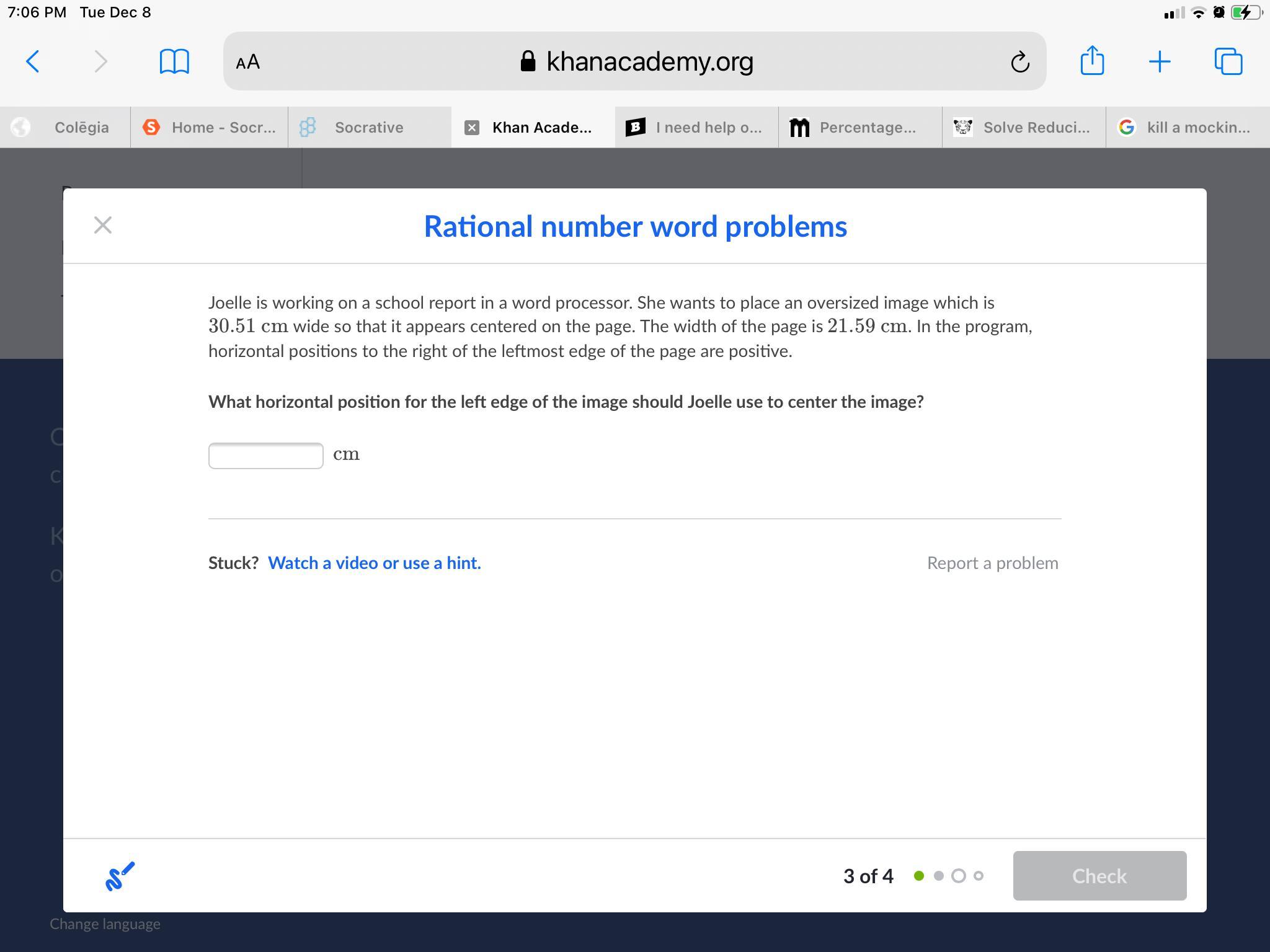The image size is (1270, 952).
Task: Open the tab overview icon
Action: pos(1228,61)
